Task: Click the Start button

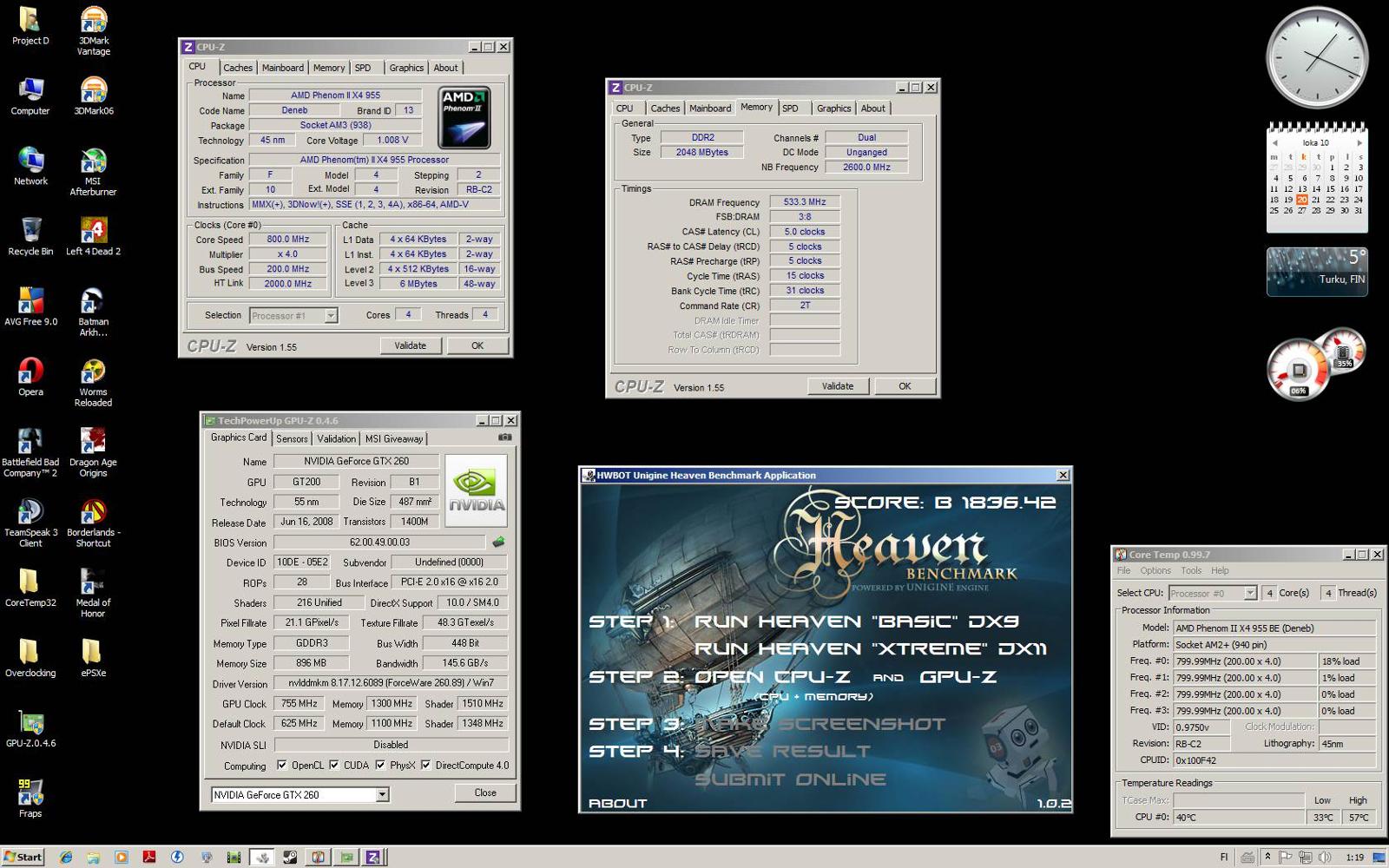Action: click(23, 857)
